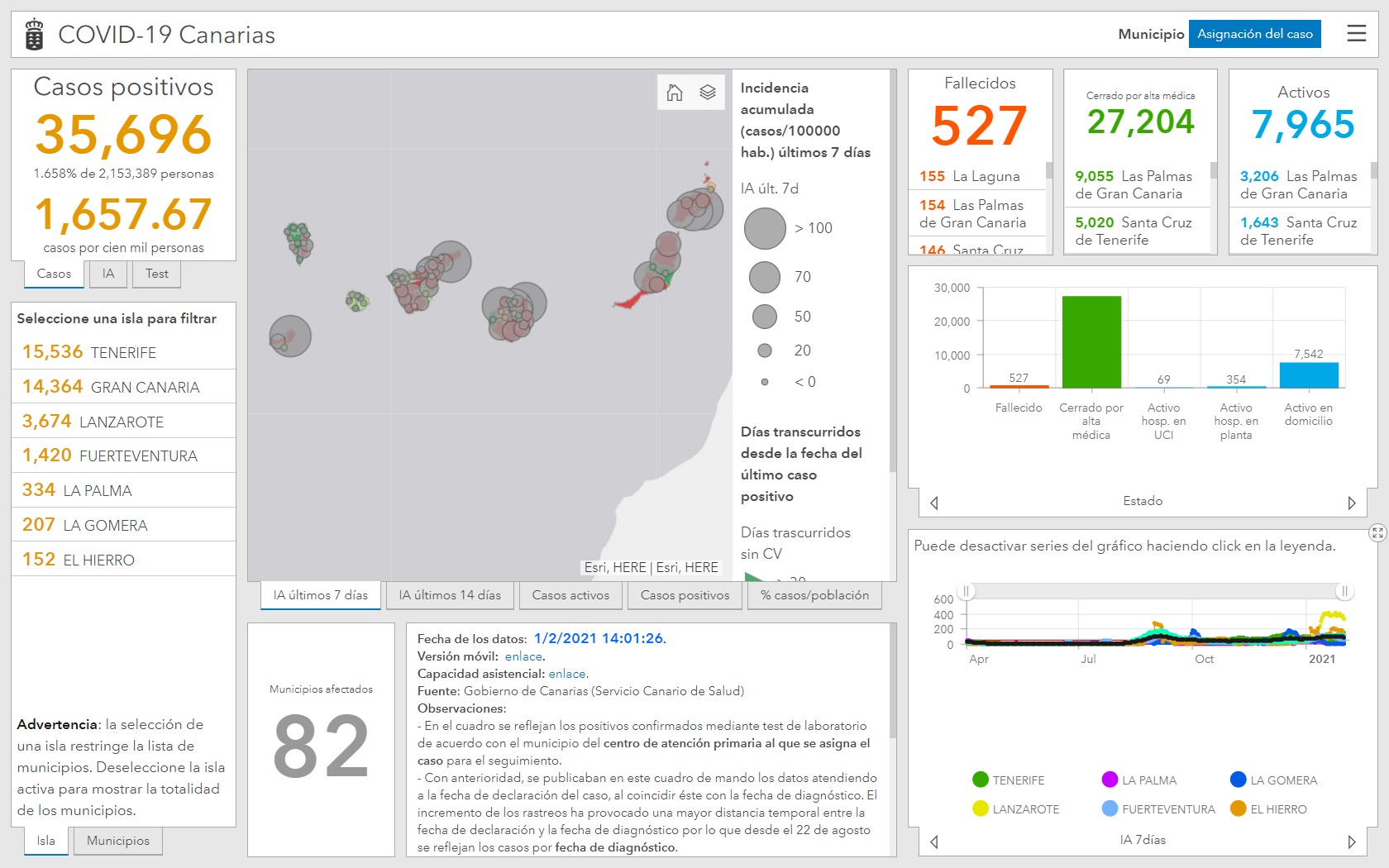Image resolution: width=1389 pixels, height=868 pixels.
Task: Switch to the Test tab
Action: (156, 274)
